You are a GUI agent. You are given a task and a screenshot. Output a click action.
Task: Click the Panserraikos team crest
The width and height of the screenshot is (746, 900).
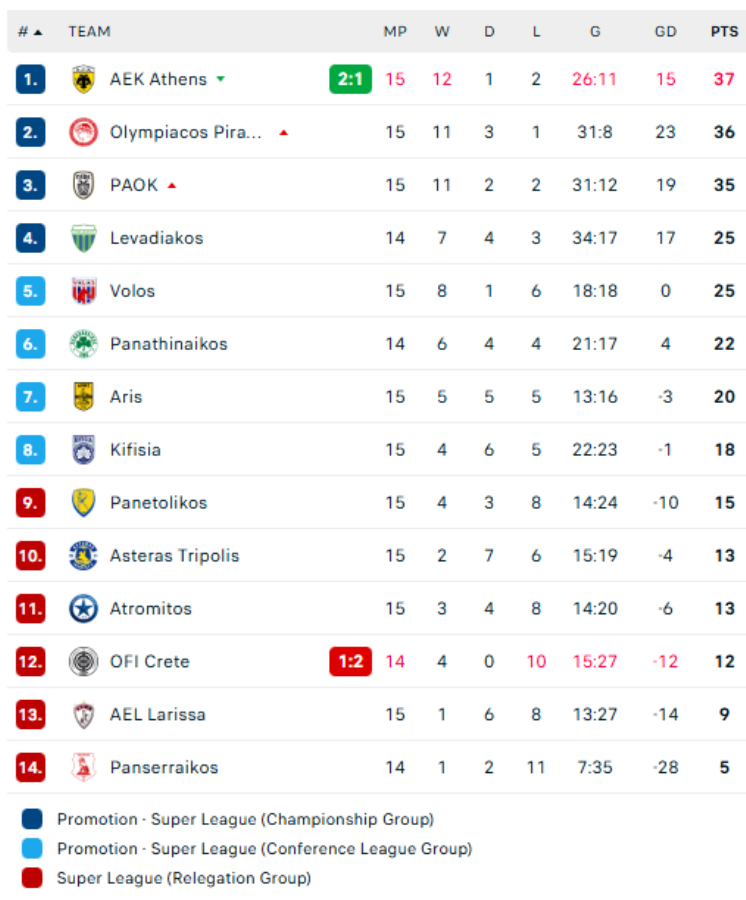(84, 767)
